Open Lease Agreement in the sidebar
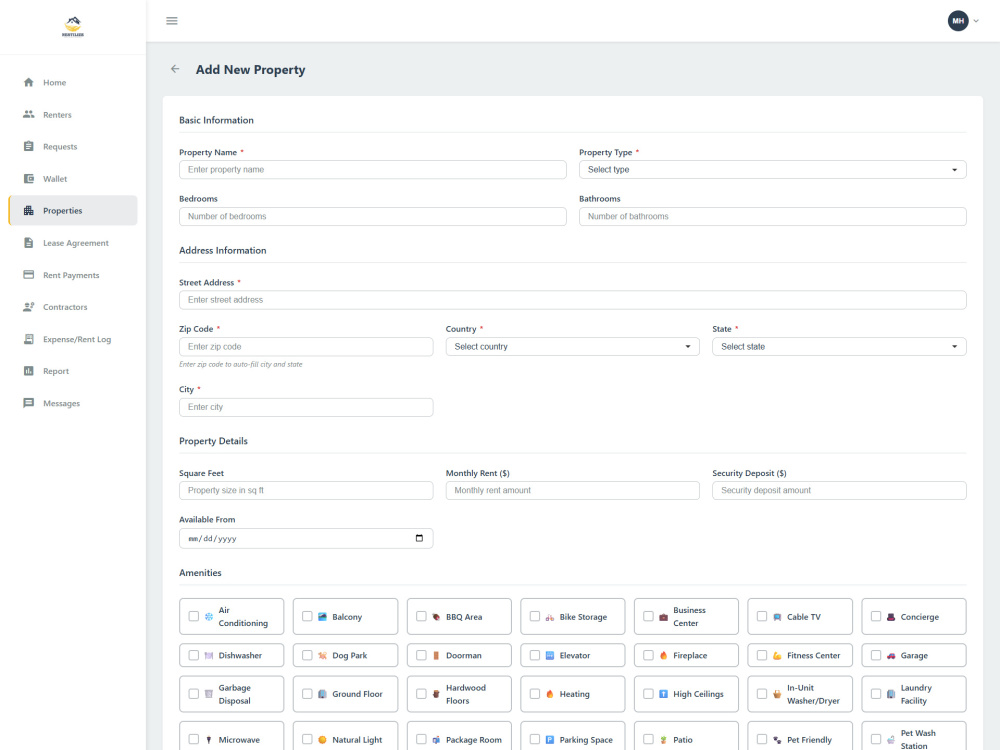1000x750 pixels. point(73,242)
